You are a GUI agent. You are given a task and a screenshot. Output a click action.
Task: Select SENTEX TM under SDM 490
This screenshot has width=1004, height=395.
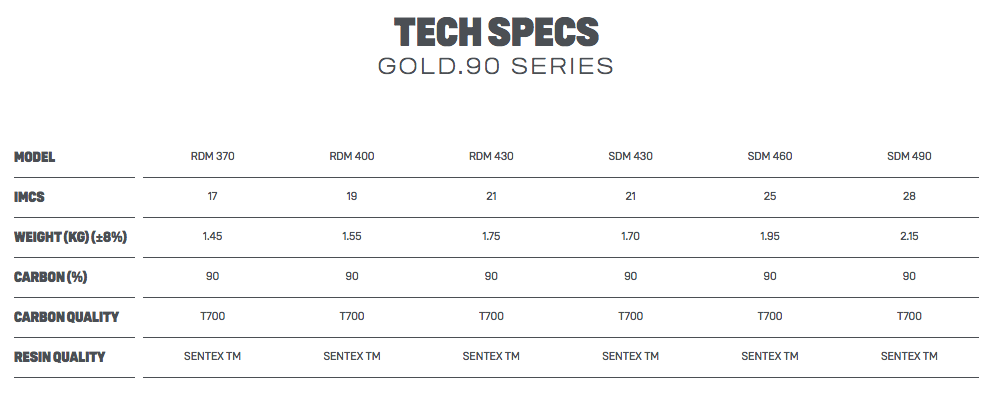coord(909,356)
